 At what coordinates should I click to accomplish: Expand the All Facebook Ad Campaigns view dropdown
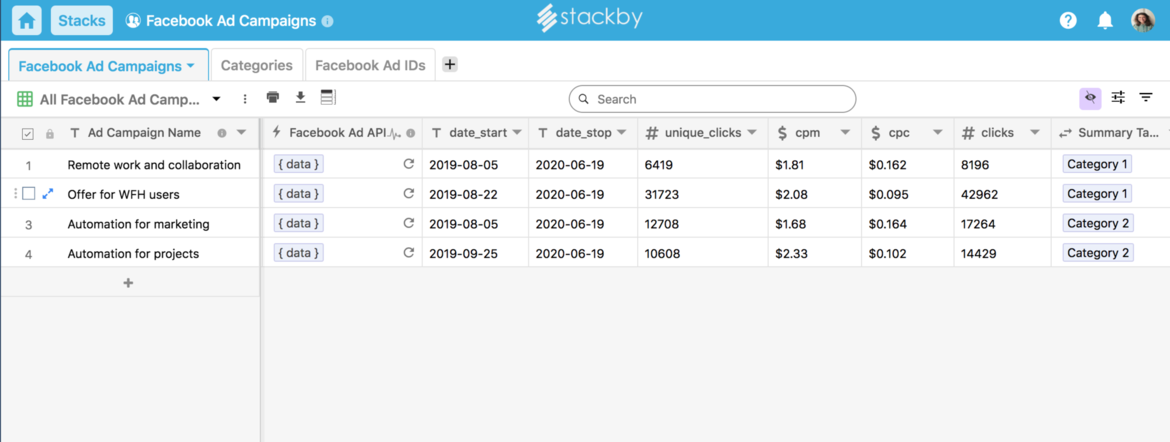click(216, 99)
